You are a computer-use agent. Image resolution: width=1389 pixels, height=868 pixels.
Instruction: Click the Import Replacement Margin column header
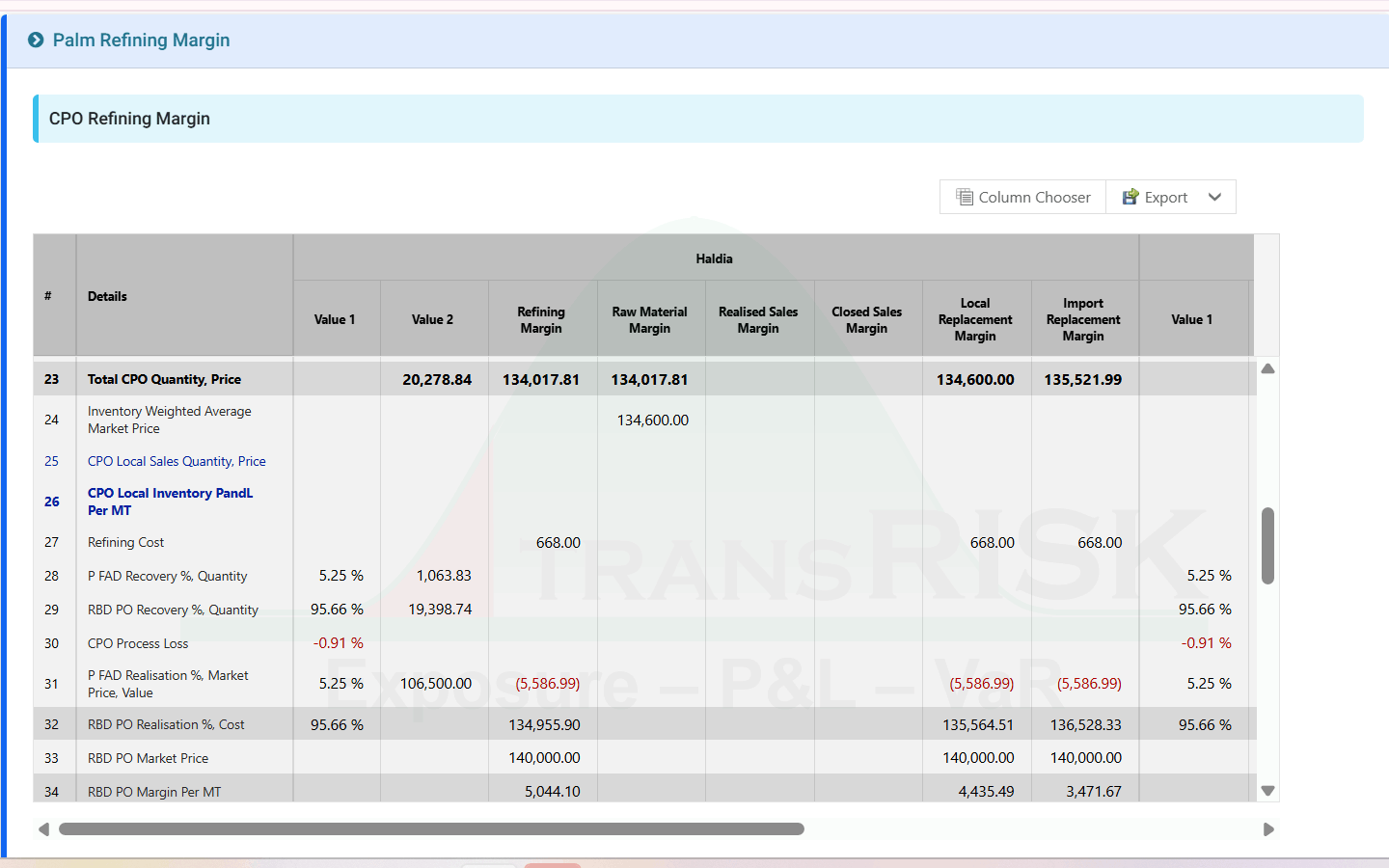(x=1084, y=319)
